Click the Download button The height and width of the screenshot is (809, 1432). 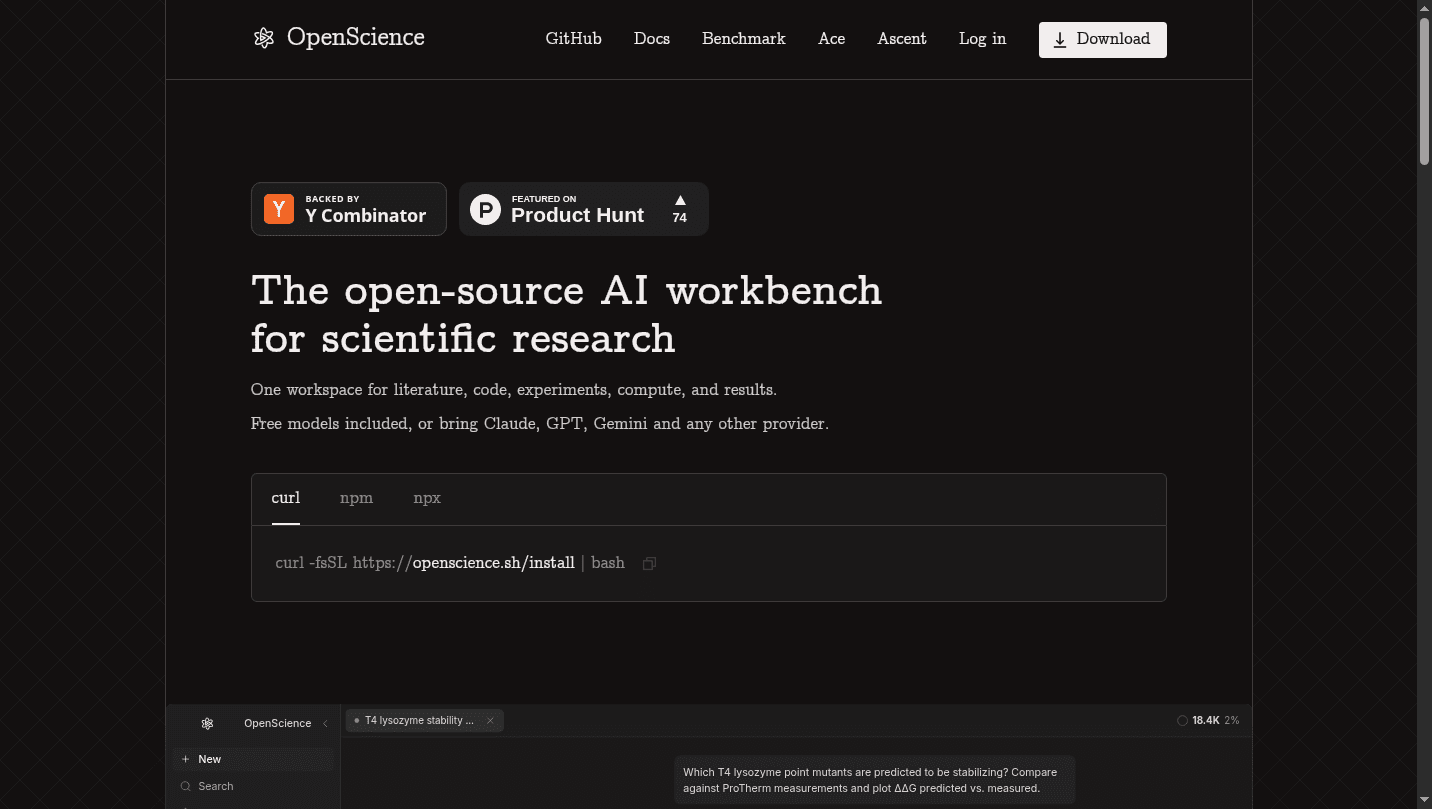point(1102,39)
